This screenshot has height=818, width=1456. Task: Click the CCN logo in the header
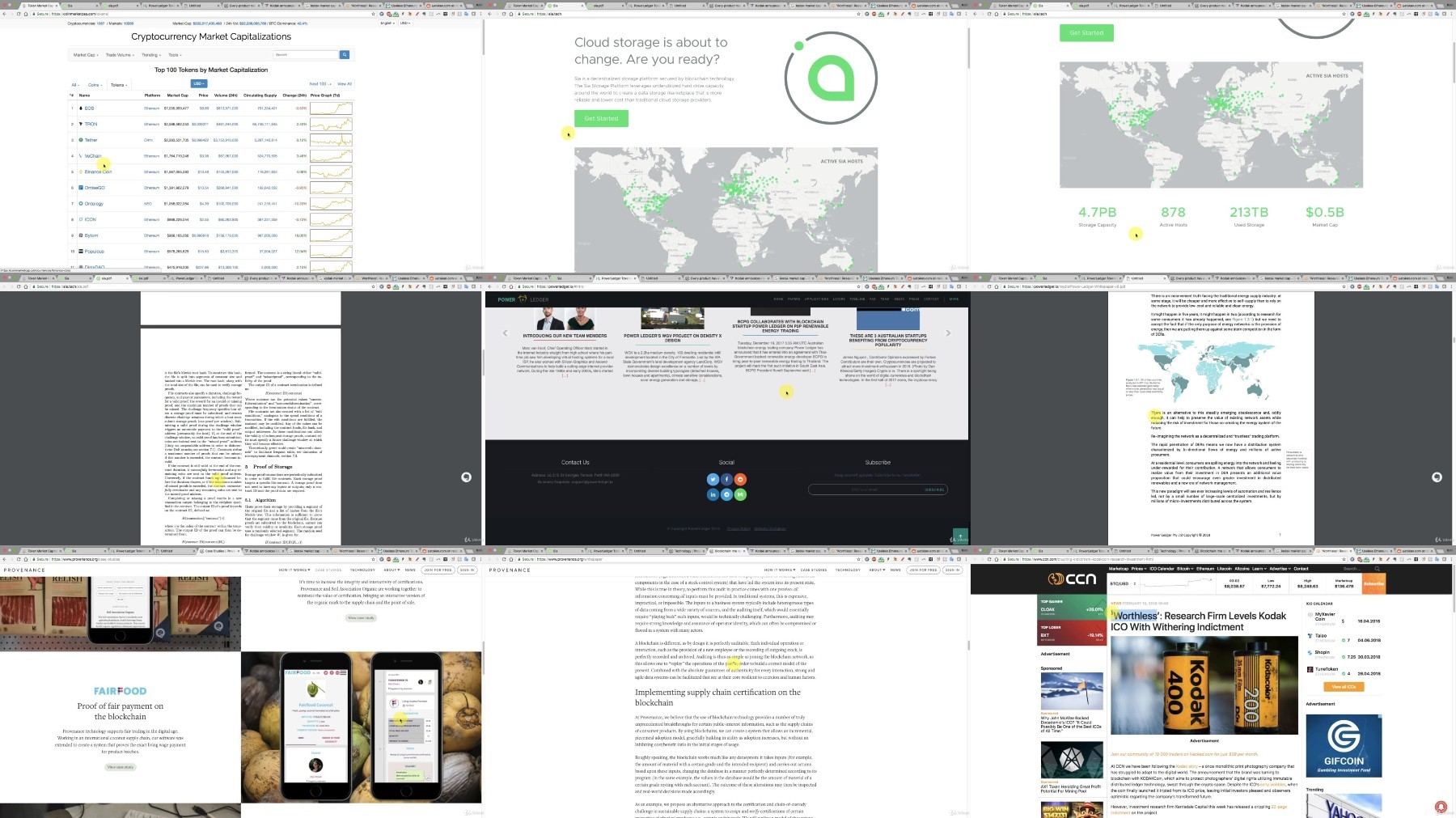[1072, 579]
